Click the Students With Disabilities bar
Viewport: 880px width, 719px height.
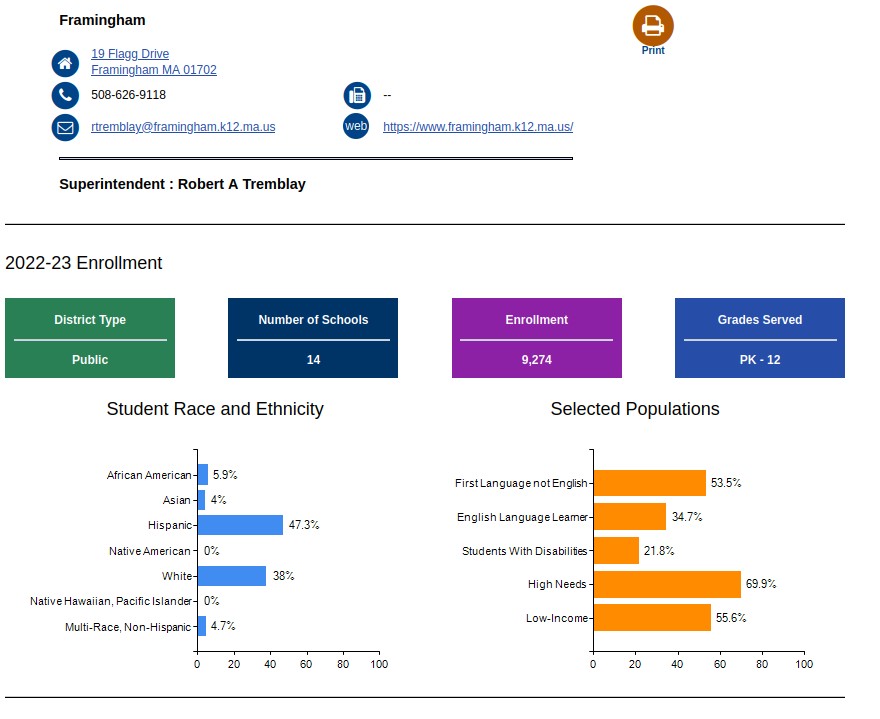point(616,551)
